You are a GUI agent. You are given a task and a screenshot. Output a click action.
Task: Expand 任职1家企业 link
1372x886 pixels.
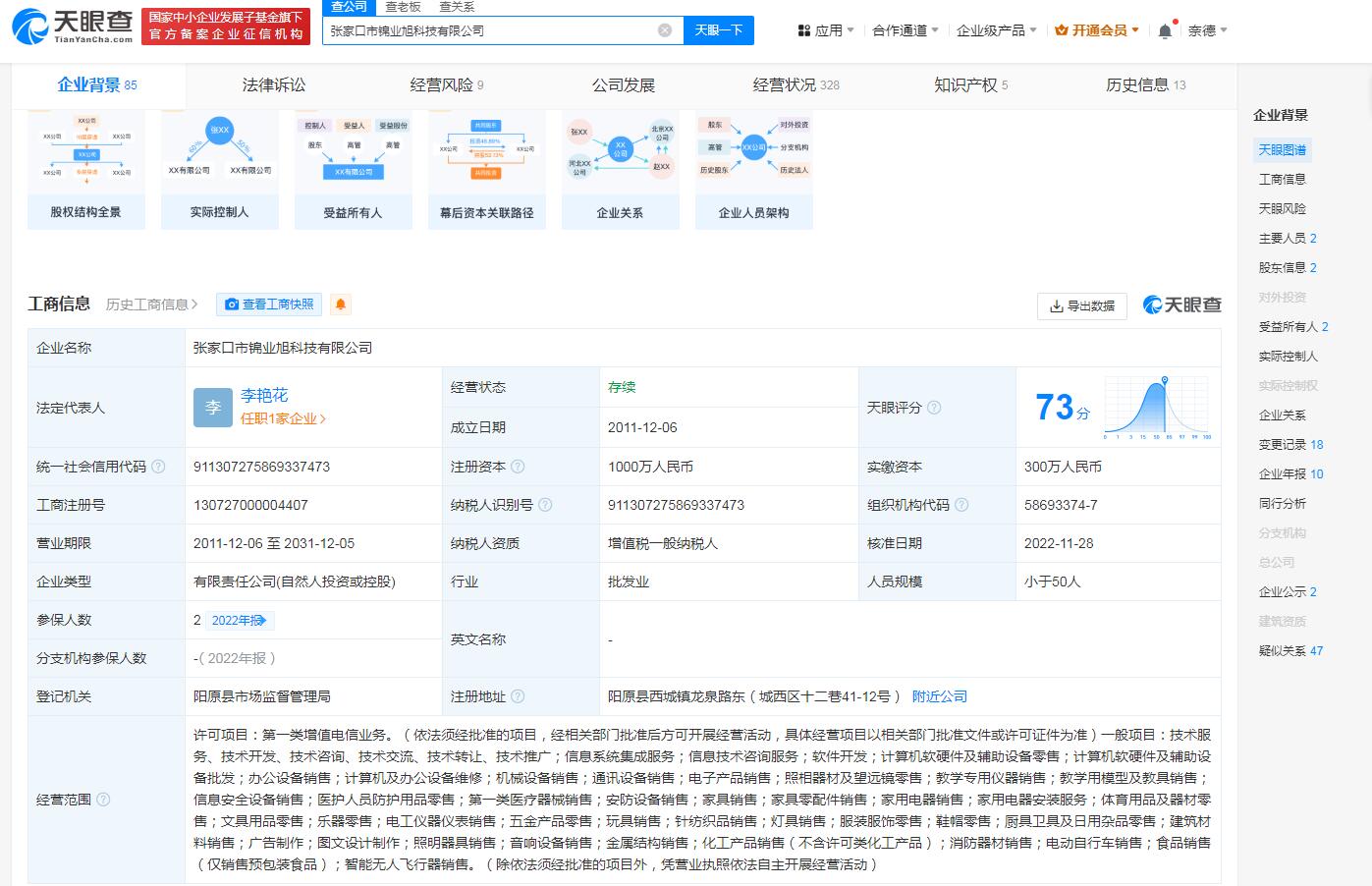pos(284,418)
